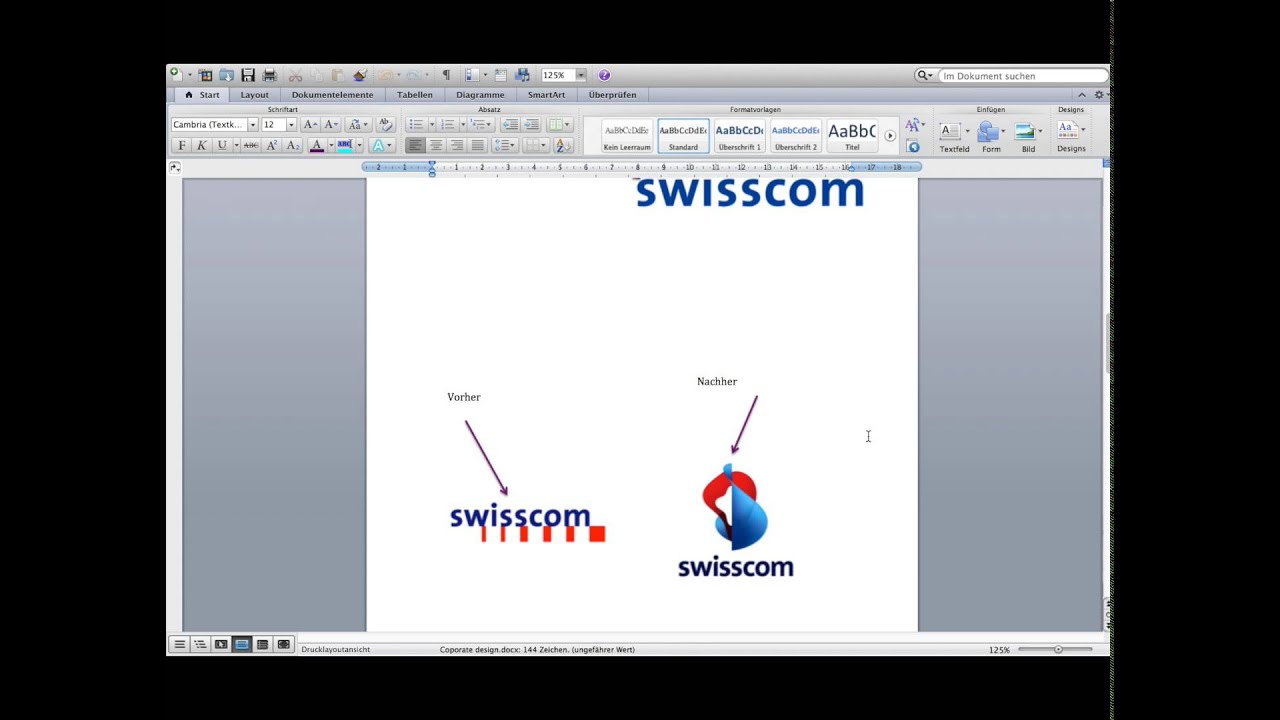
Task: Switch to Layout ribbon tab
Action: pos(254,95)
